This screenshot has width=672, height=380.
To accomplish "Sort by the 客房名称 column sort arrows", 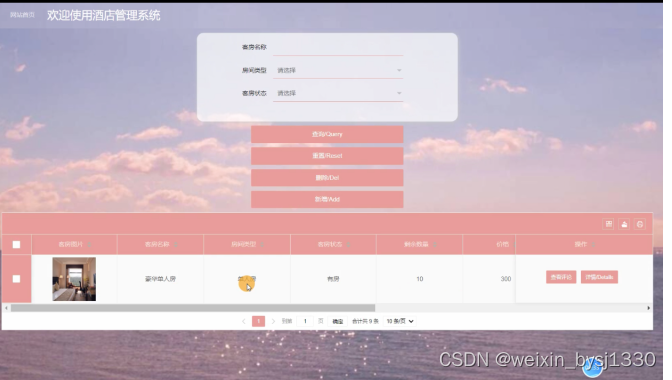I will tap(176, 245).
